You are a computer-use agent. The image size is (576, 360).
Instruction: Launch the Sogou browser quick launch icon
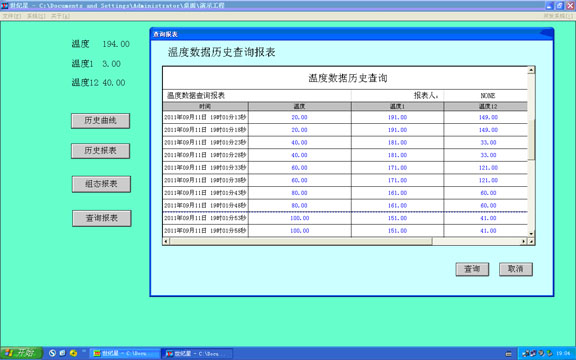pos(52,353)
